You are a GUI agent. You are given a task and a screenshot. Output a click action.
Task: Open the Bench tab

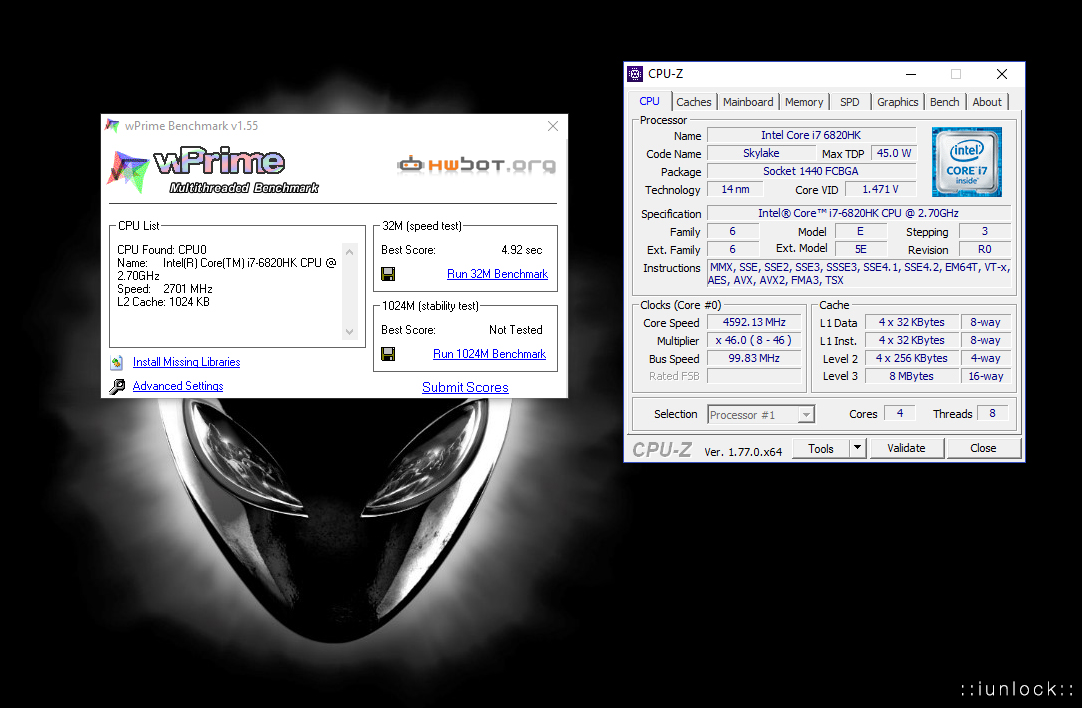pos(944,102)
